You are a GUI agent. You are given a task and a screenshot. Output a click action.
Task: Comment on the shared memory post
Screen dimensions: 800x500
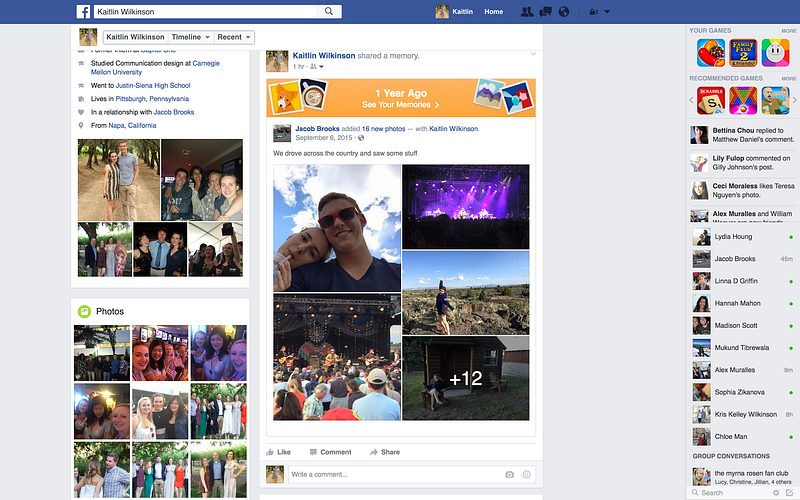331,452
